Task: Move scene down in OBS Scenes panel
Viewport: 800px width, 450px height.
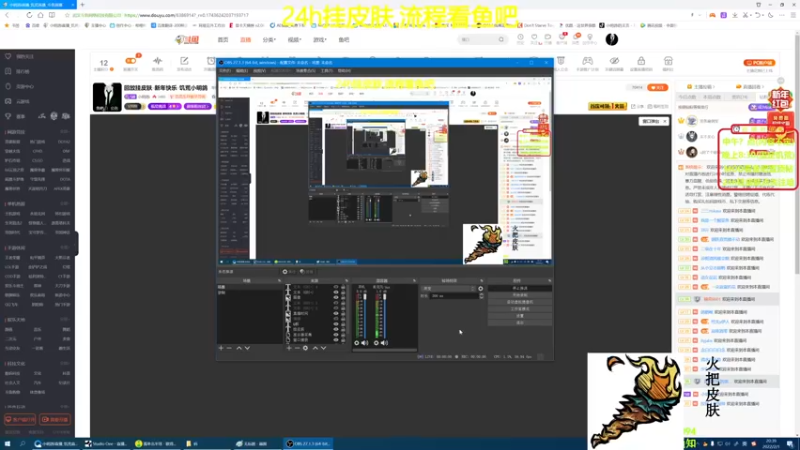Action: [x=247, y=348]
